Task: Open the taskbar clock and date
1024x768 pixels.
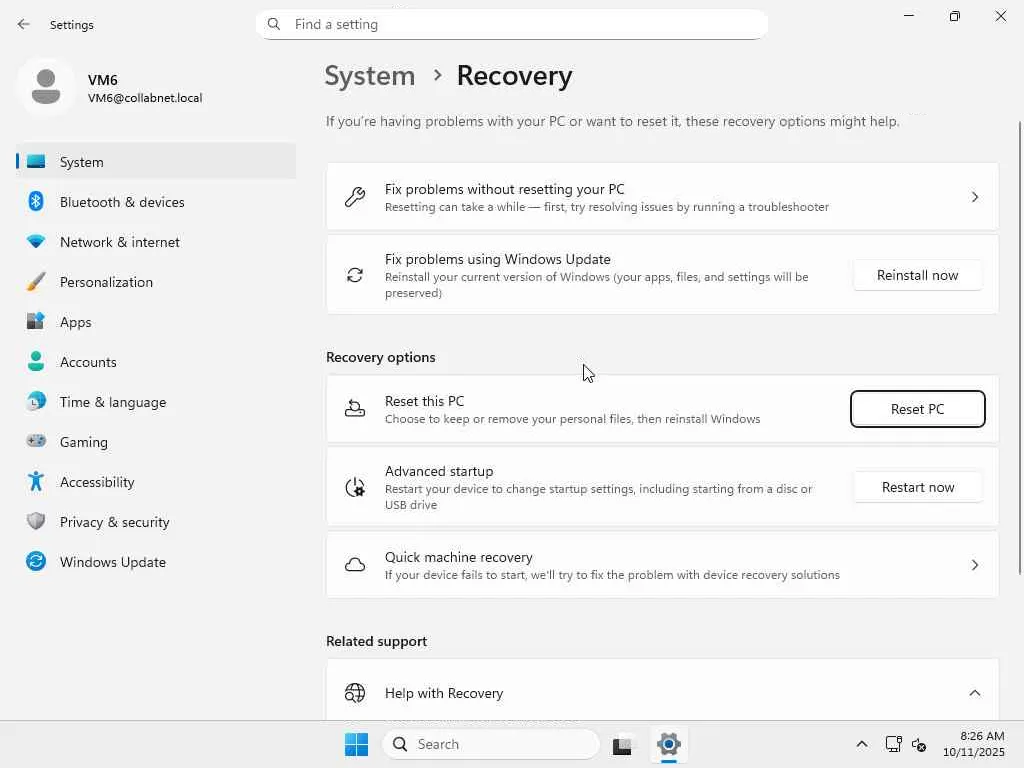Action: point(973,744)
